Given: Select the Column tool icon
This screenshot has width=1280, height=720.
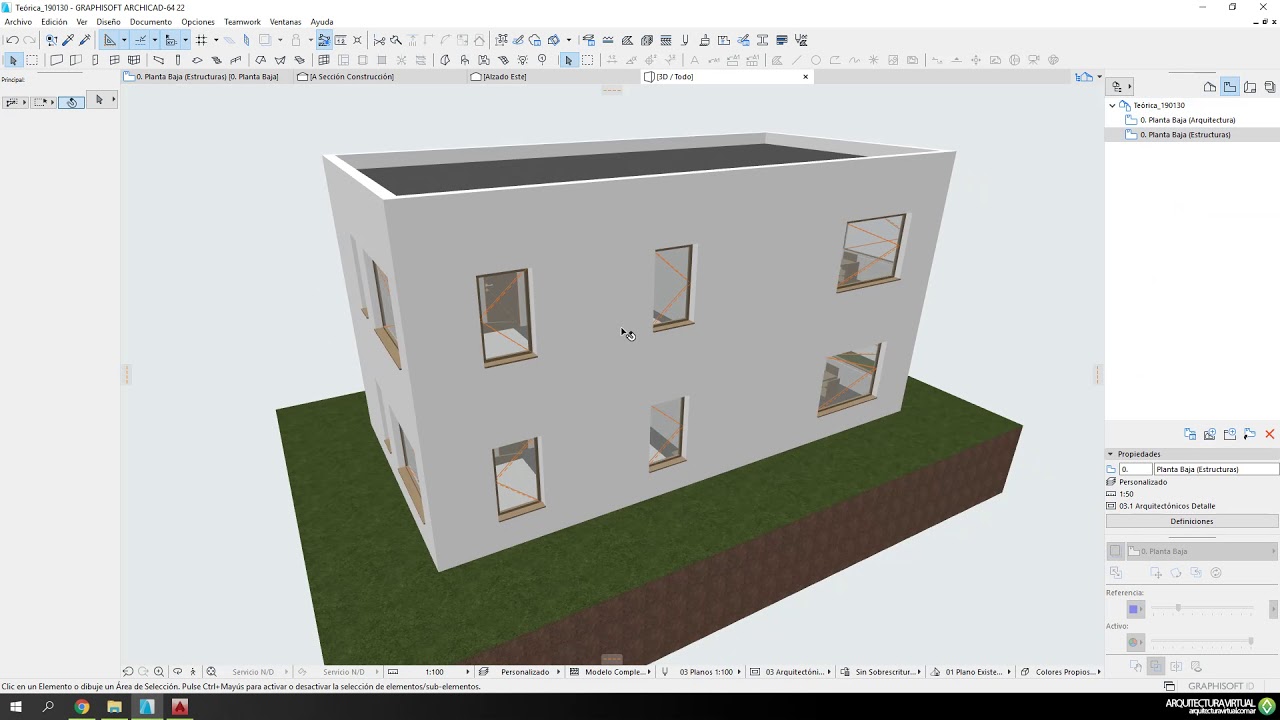Looking at the screenshot, I should tap(178, 60).
